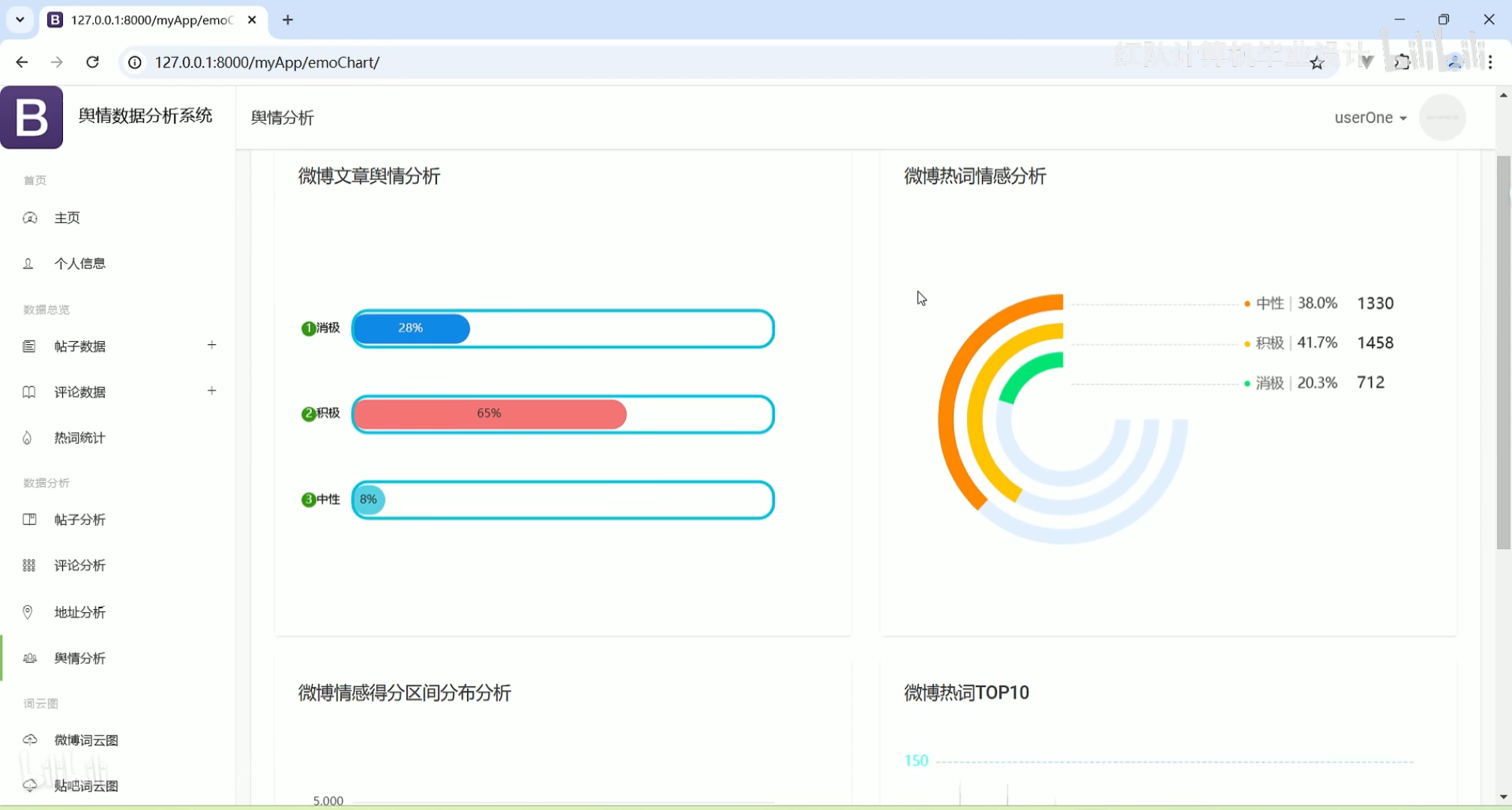Click the dashboard icon beside 主页

[29, 218]
